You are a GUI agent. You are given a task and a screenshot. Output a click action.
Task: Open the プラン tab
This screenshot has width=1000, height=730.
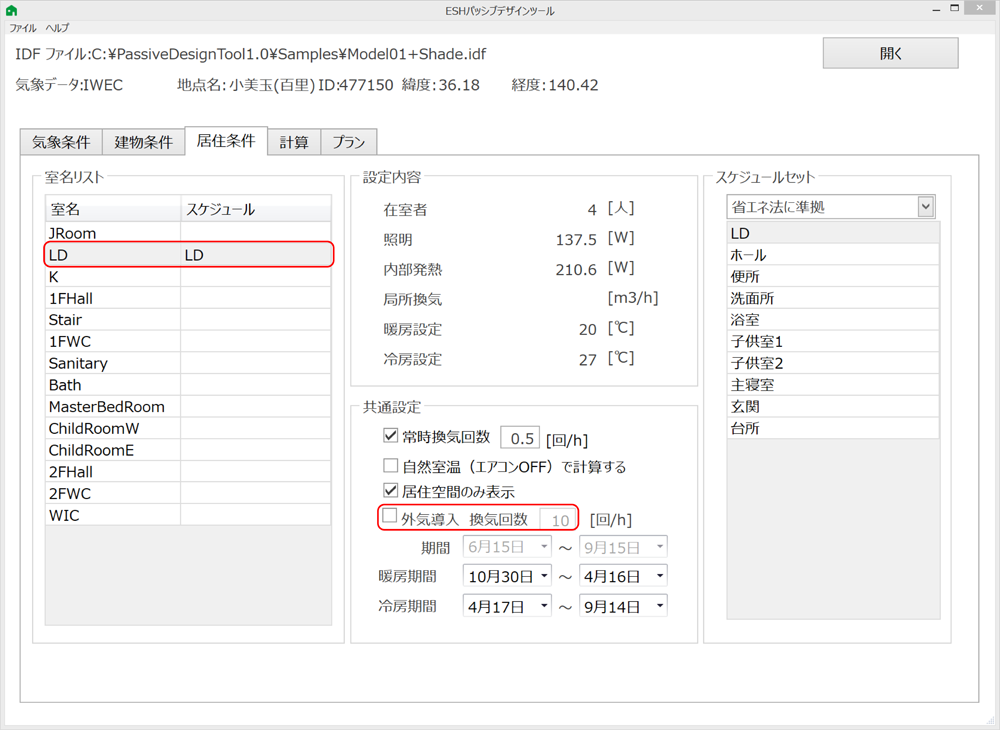coord(349,142)
